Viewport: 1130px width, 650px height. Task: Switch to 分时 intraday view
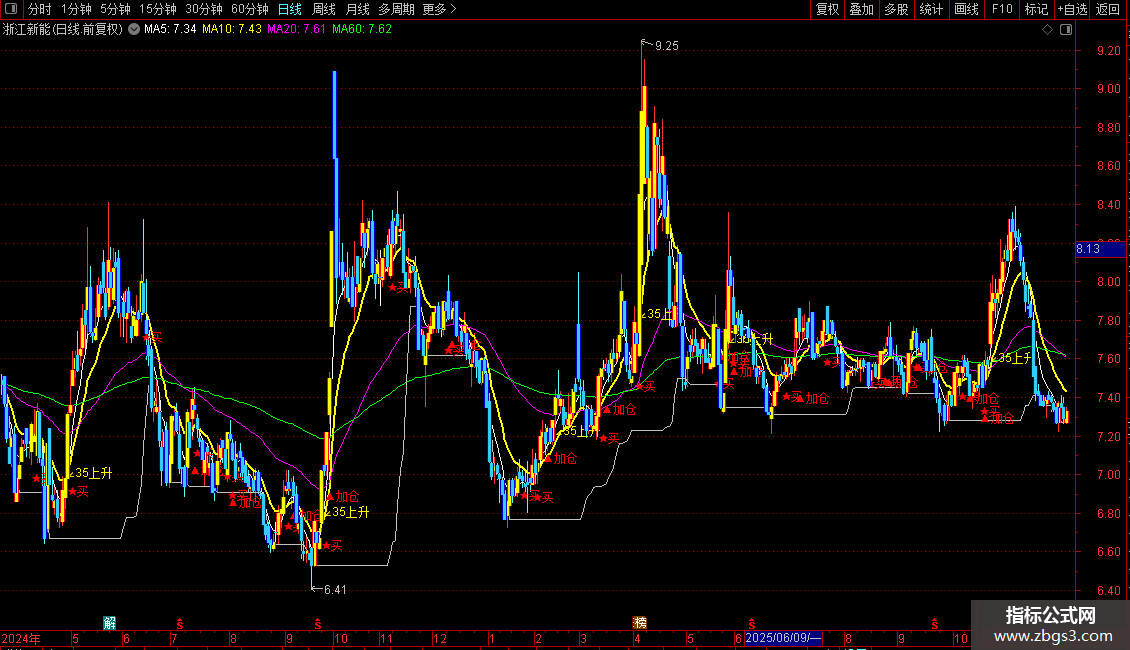(40, 9)
